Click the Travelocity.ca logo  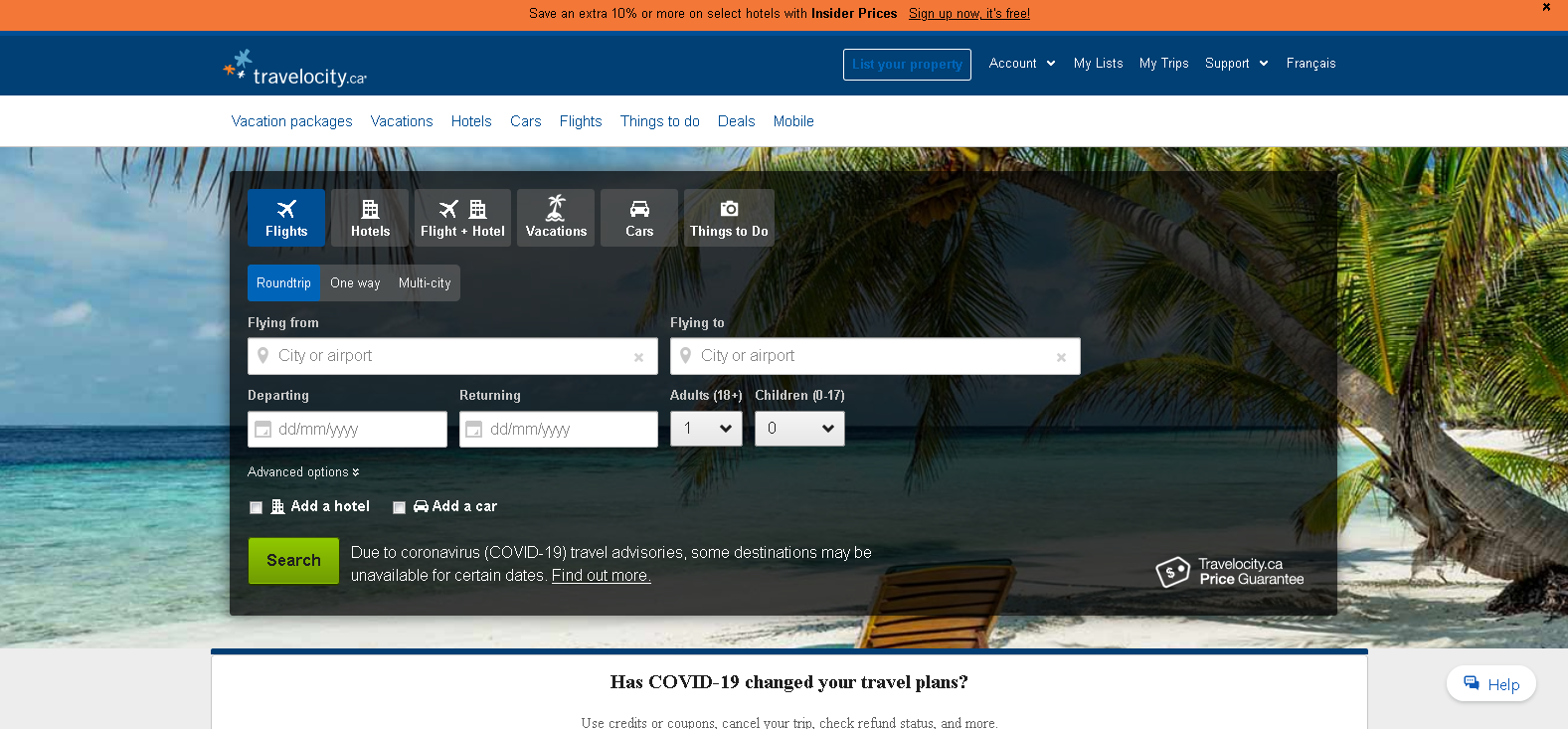coord(295,68)
